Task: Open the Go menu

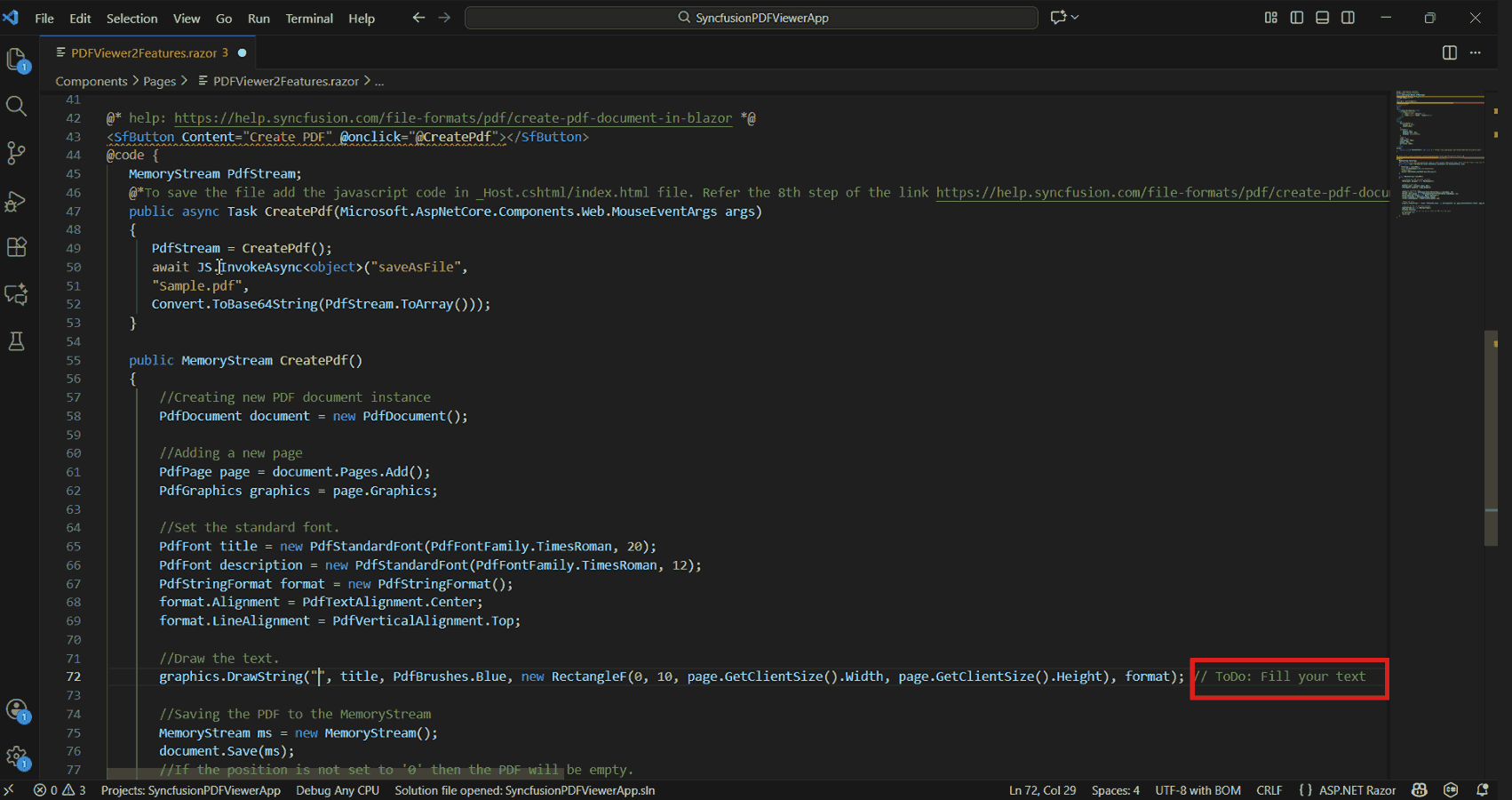Action: [224, 18]
